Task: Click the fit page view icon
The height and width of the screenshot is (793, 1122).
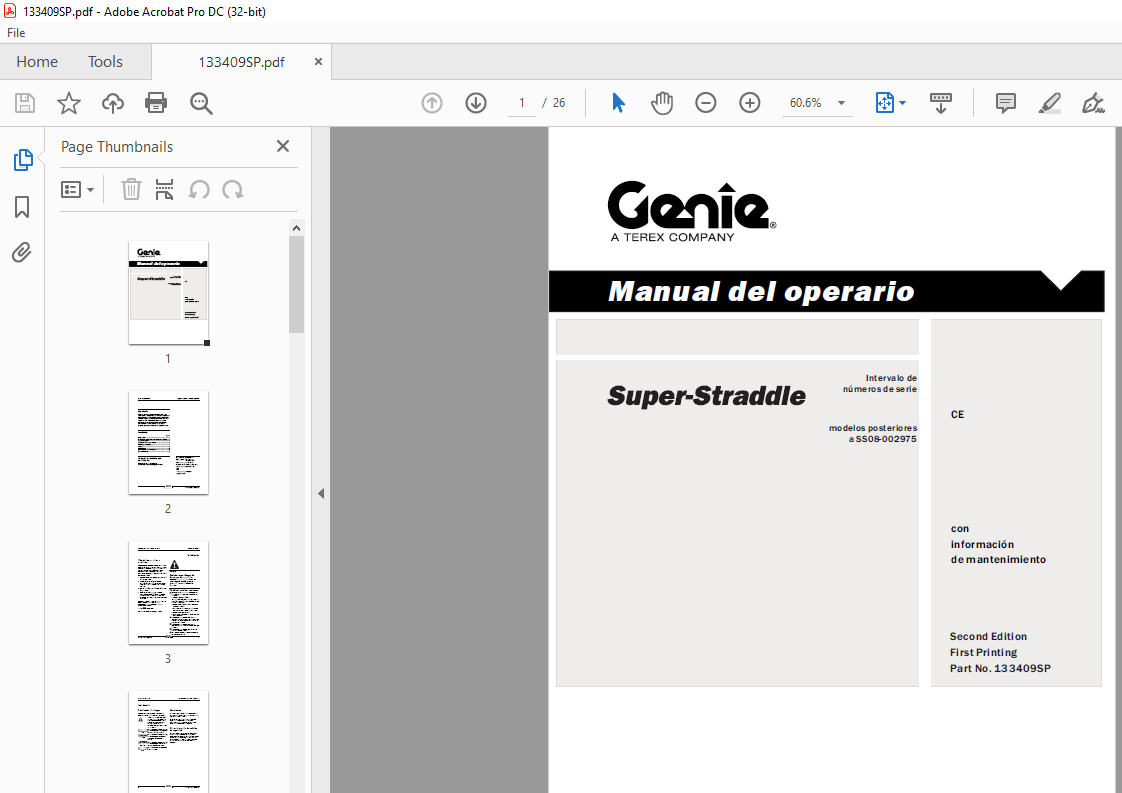Action: click(x=885, y=103)
